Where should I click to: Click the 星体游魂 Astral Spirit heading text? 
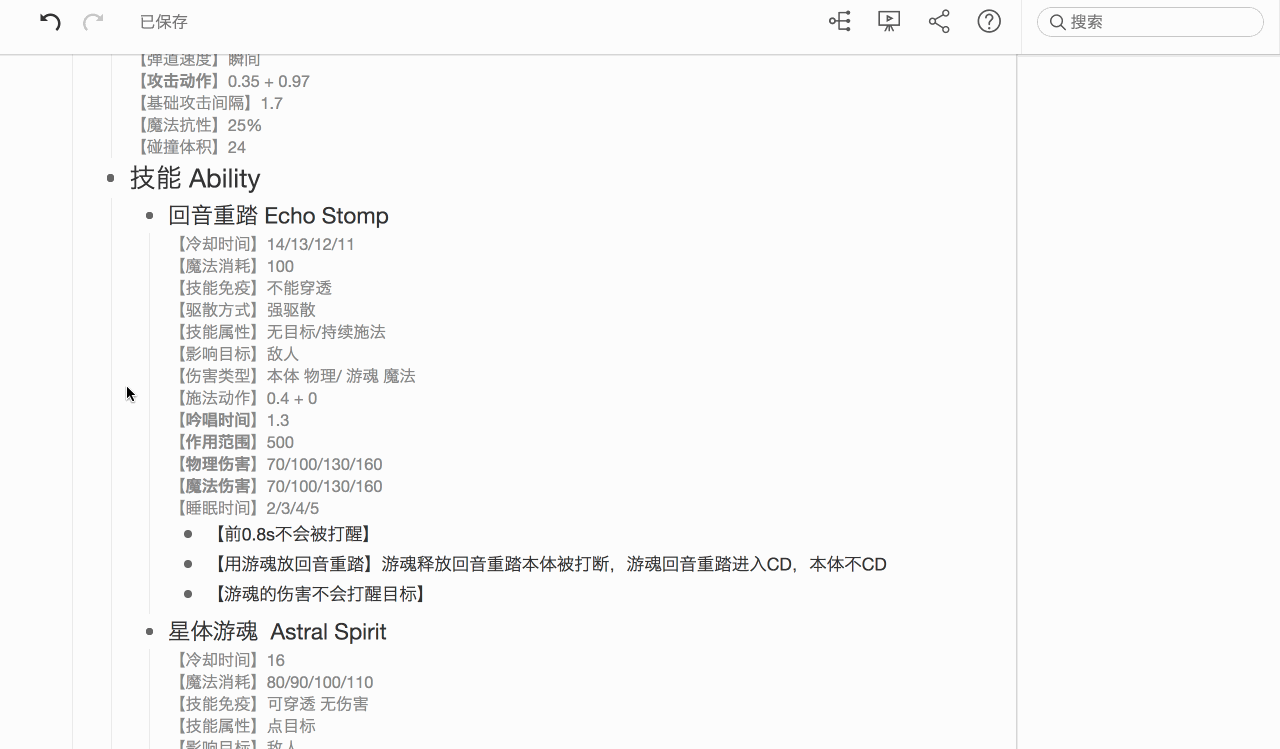point(277,632)
